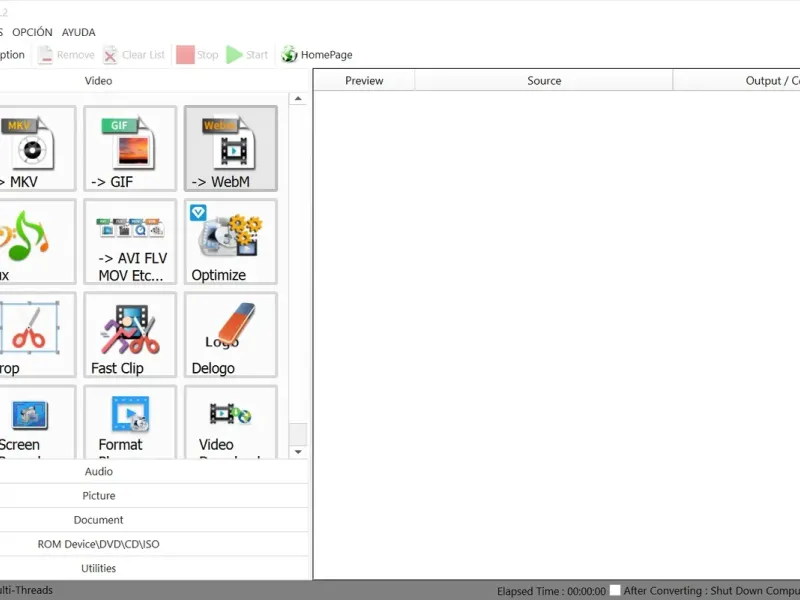This screenshot has width=800, height=600.
Task: Open the Screen Record tile
Action: [38, 422]
